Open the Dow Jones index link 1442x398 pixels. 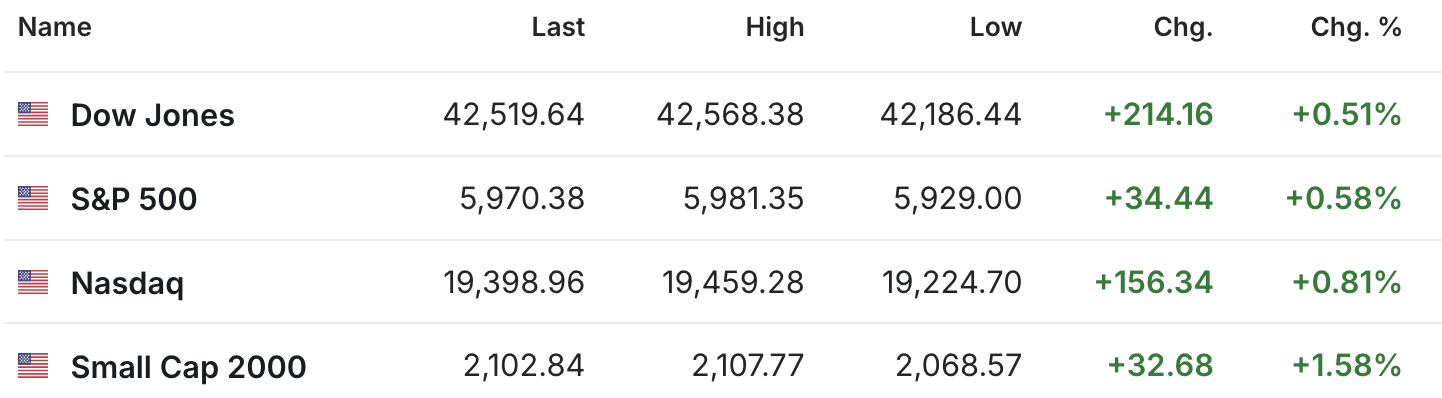(153, 115)
